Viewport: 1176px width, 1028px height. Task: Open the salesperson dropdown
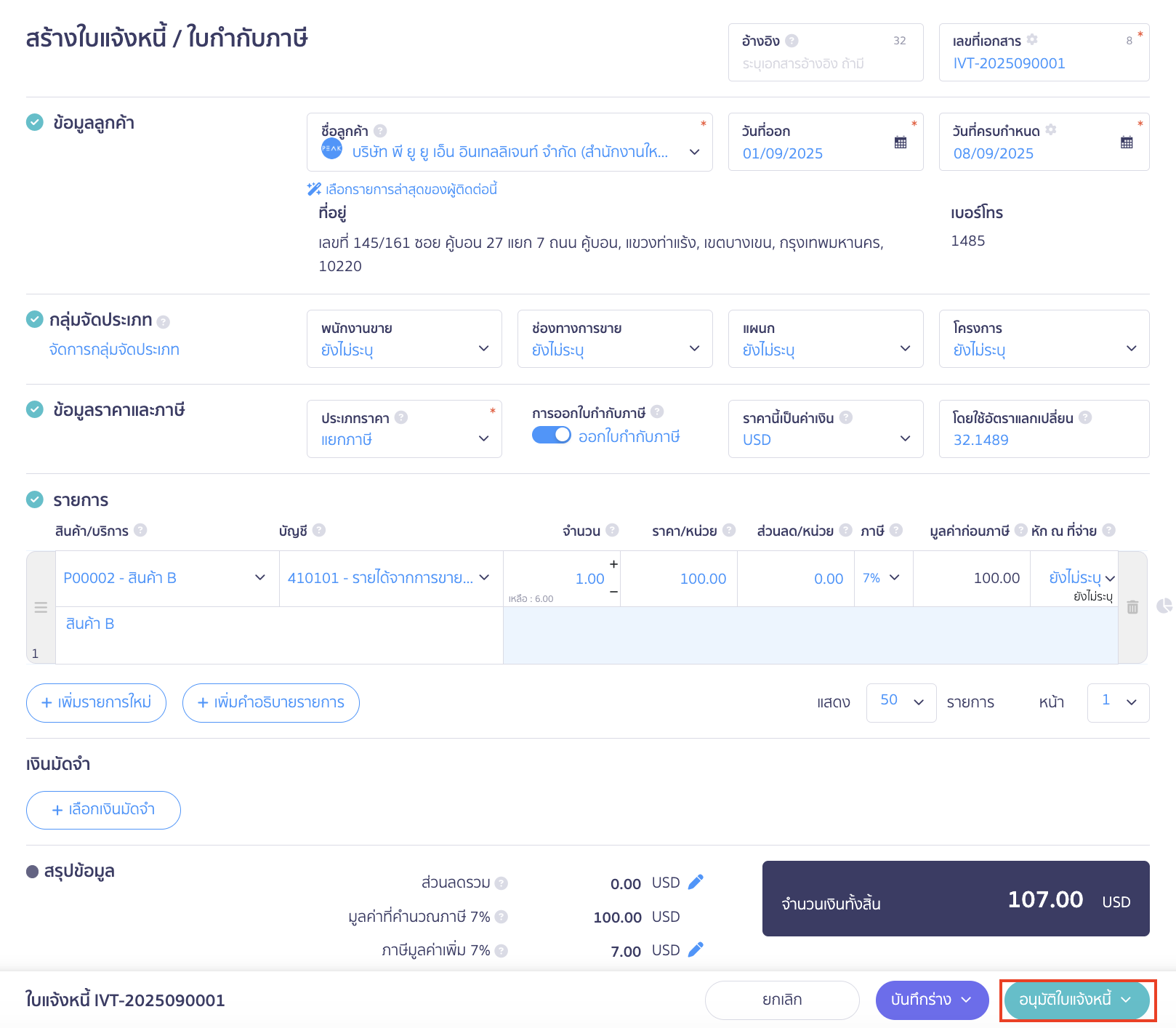click(404, 340)
